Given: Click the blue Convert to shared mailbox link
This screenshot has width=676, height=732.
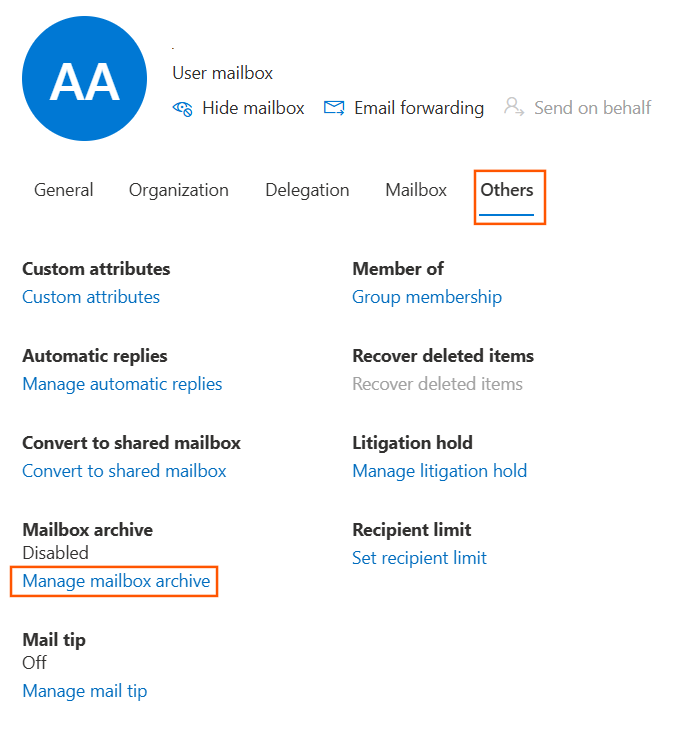Looking at the screenshot, I should click(124, 471).
